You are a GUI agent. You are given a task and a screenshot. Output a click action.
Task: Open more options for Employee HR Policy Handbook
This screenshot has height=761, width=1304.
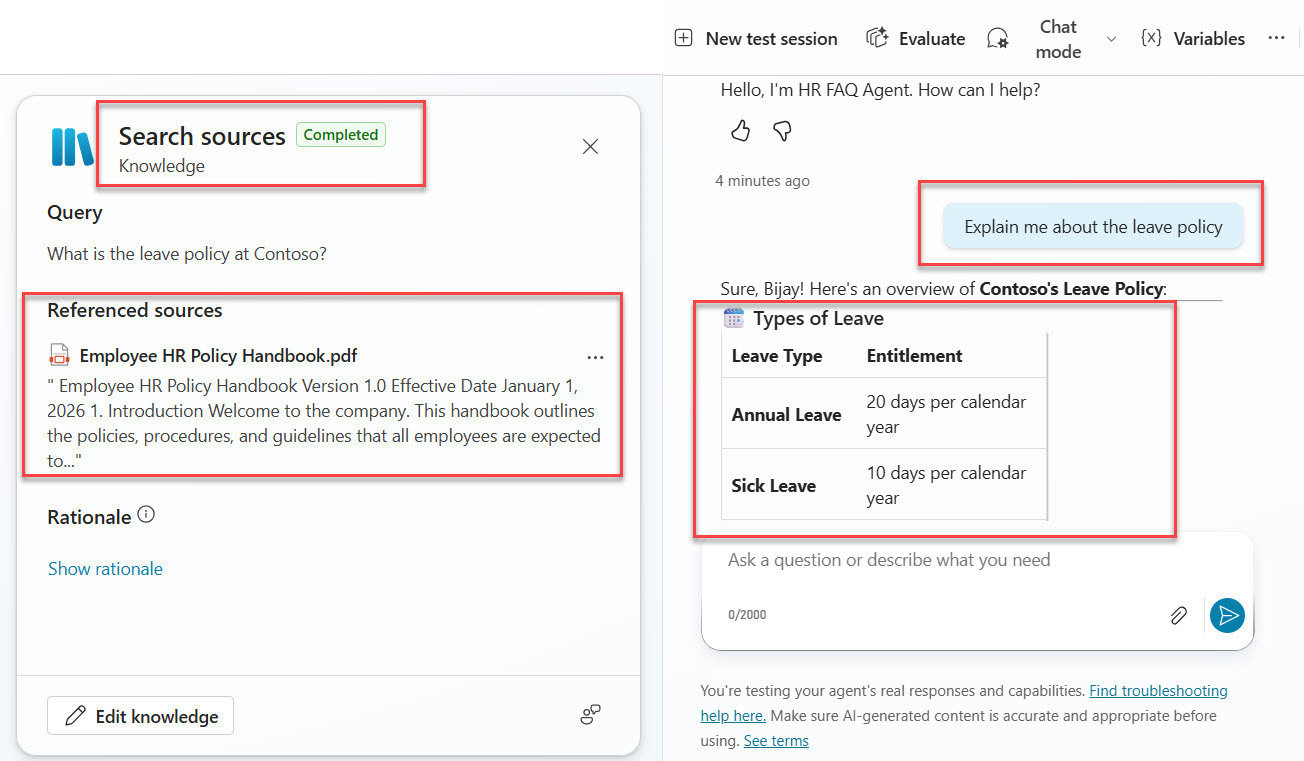596,357
